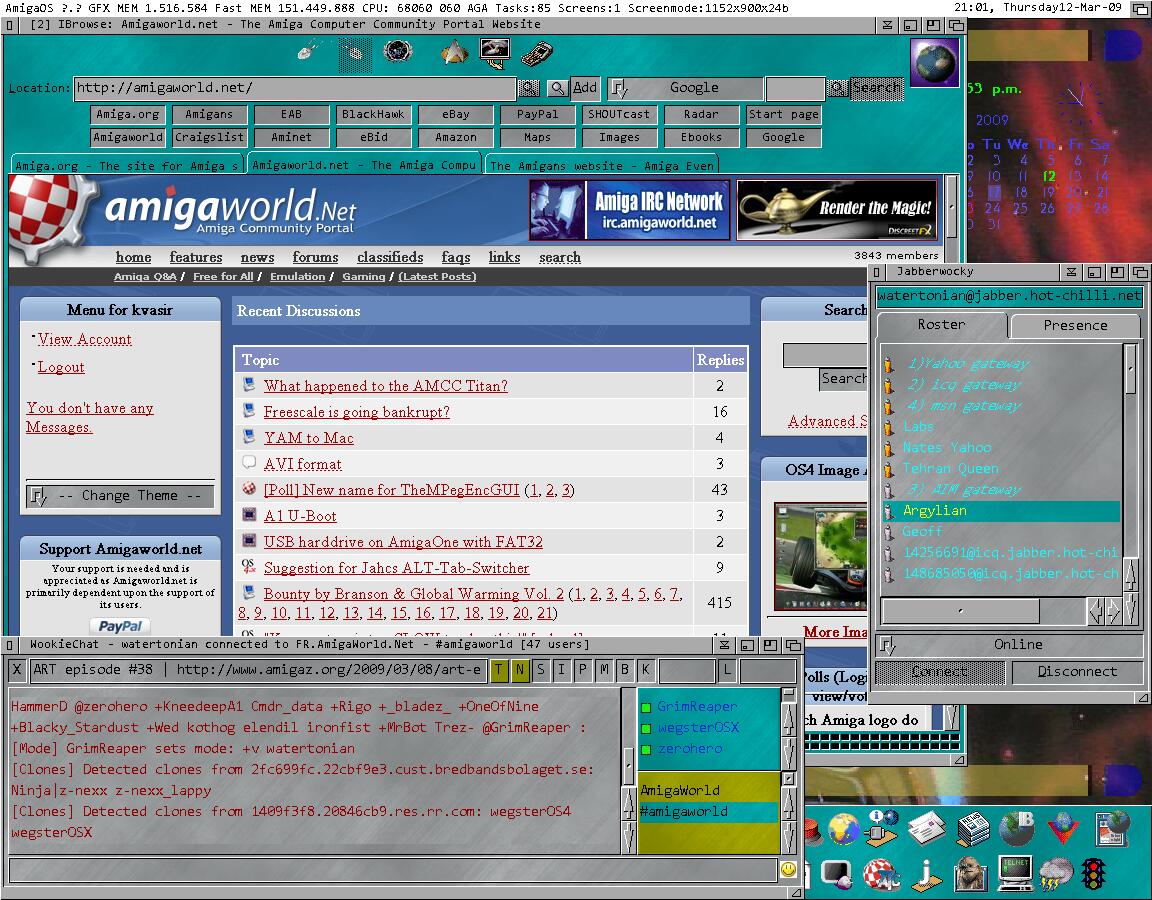This screenshot has width=1152, height=900.
Task: Open the OS4 racing game screenshot thumbnail
Action: pyautogui.click(x=821, y=556)
